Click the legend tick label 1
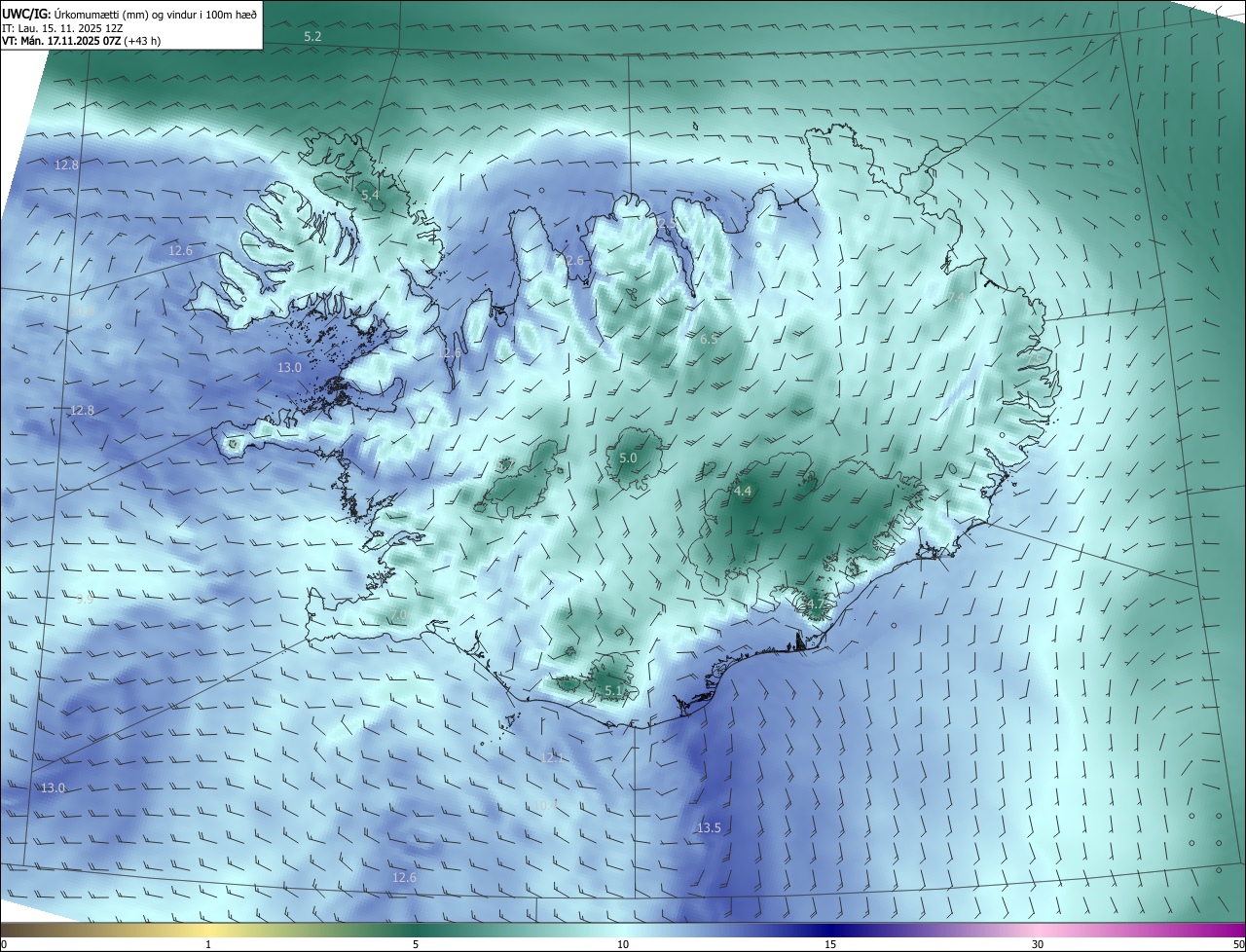1246x952 pixels. [x=208, y=944]
